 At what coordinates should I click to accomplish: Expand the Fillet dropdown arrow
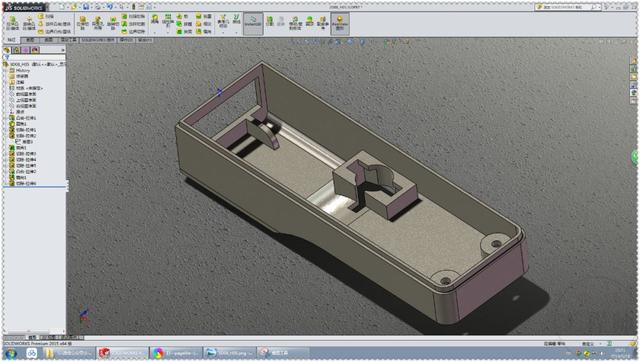tap(155, 33)
